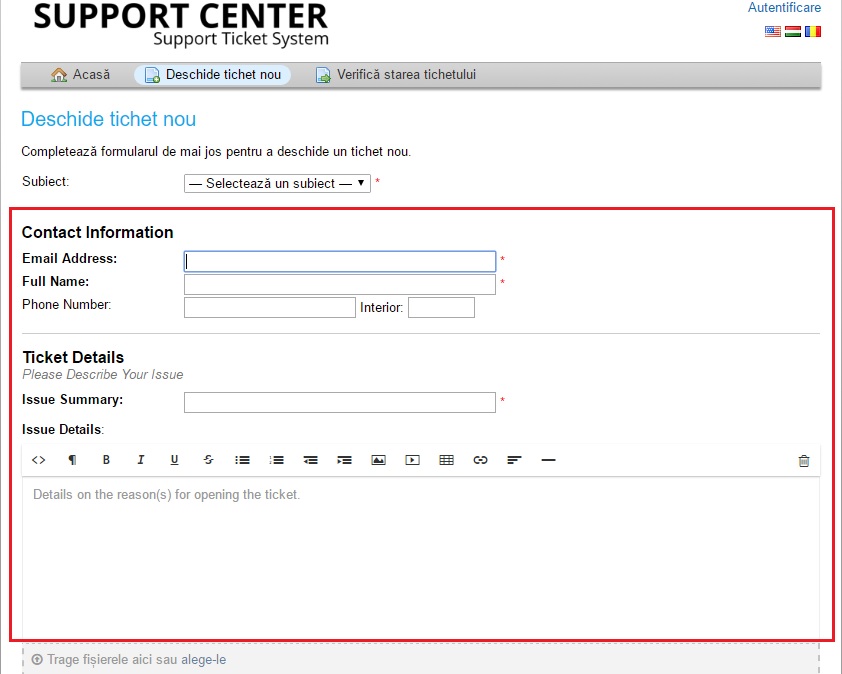
Task: Click the Autentificare link
Action: pyautogui.click(x=784, y=8)
